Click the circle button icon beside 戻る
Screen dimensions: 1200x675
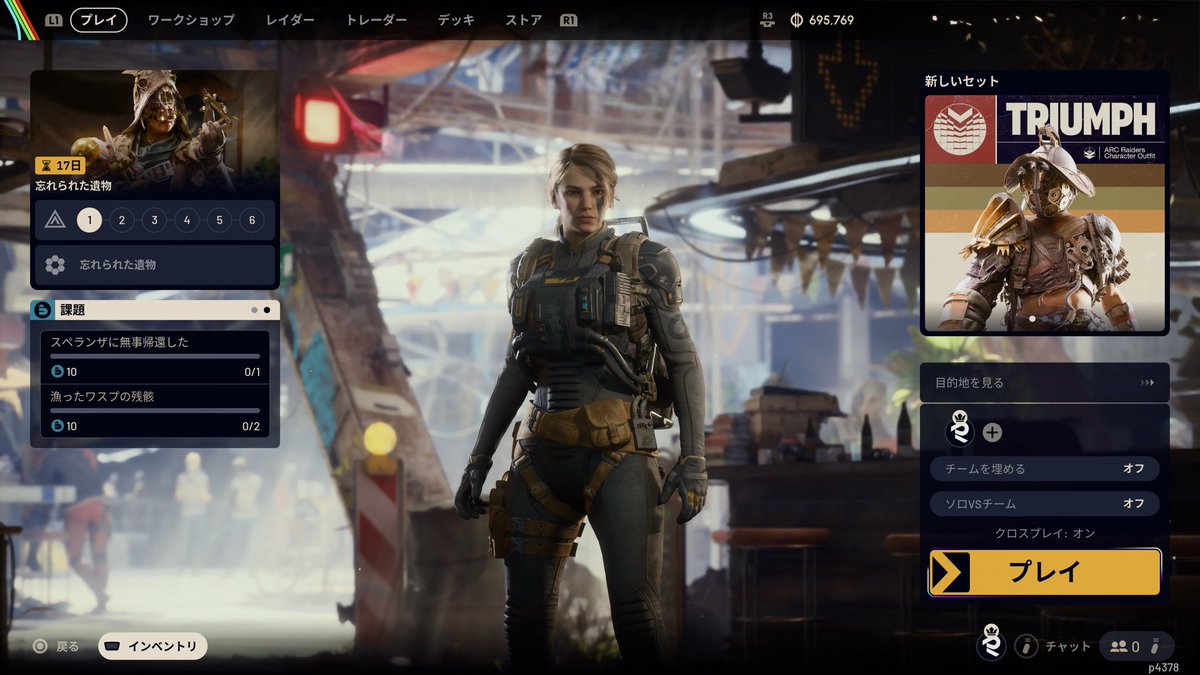click(40, 646)
